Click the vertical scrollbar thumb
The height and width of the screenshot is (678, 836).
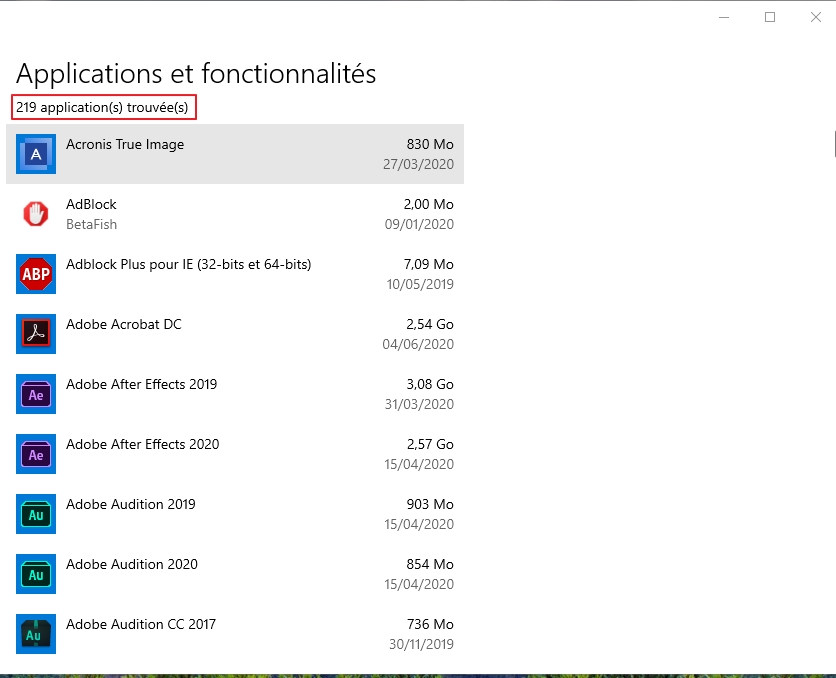click(834, 144)
